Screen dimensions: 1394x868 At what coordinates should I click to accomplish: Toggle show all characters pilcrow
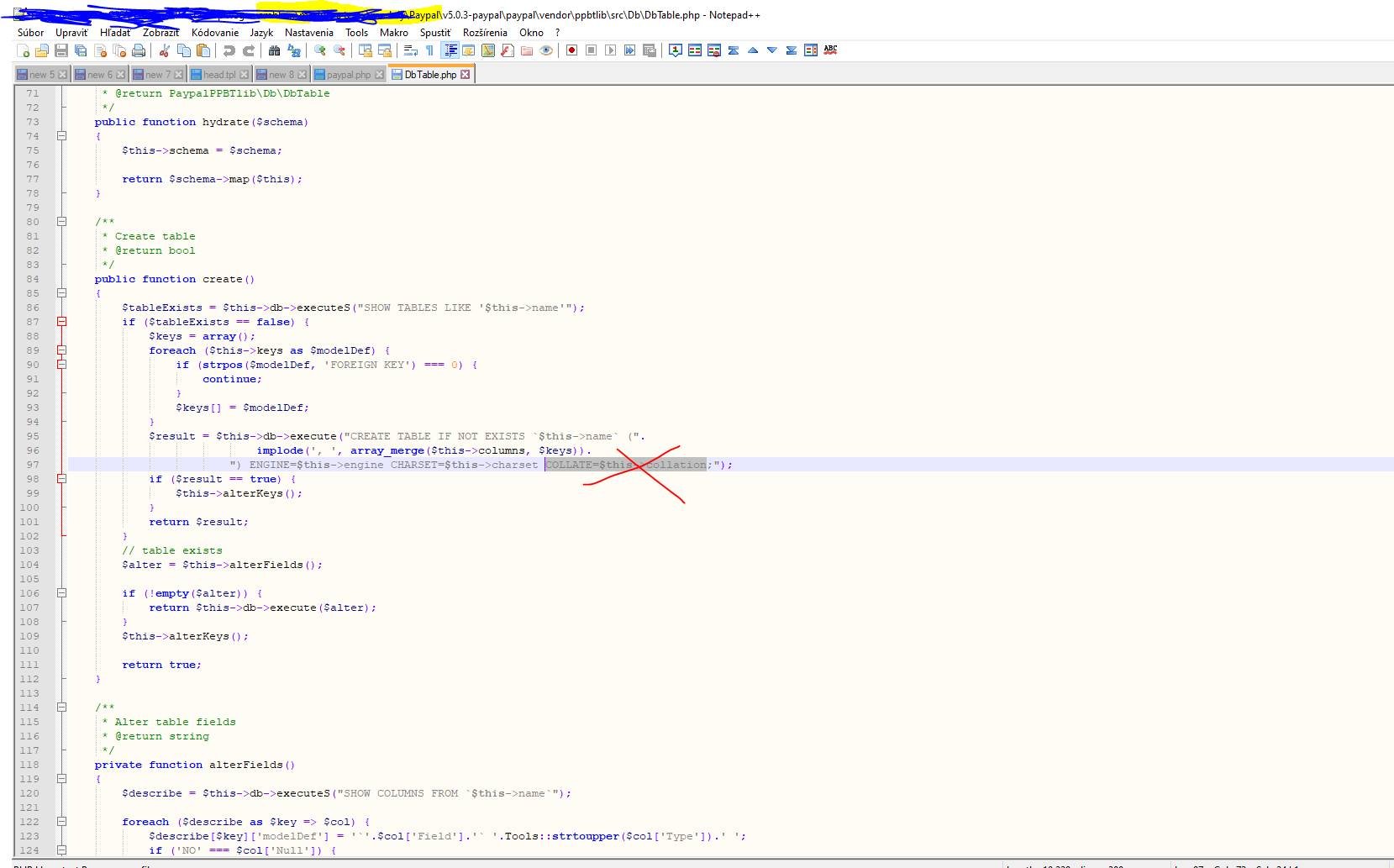pyautogui.click(x=430, y=50)
